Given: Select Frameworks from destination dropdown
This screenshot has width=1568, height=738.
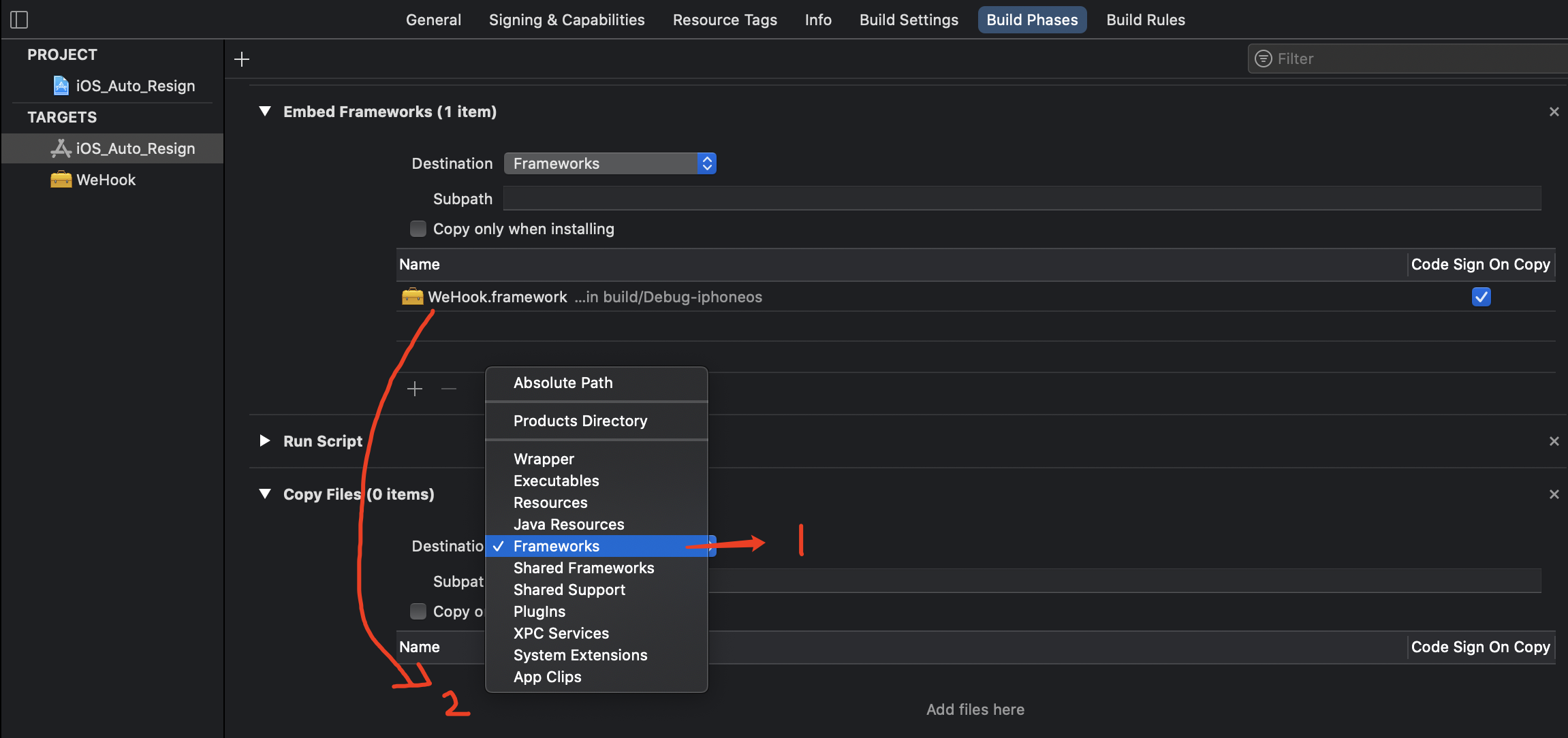Looking at the screenshot, I should [x=556, y=546].
